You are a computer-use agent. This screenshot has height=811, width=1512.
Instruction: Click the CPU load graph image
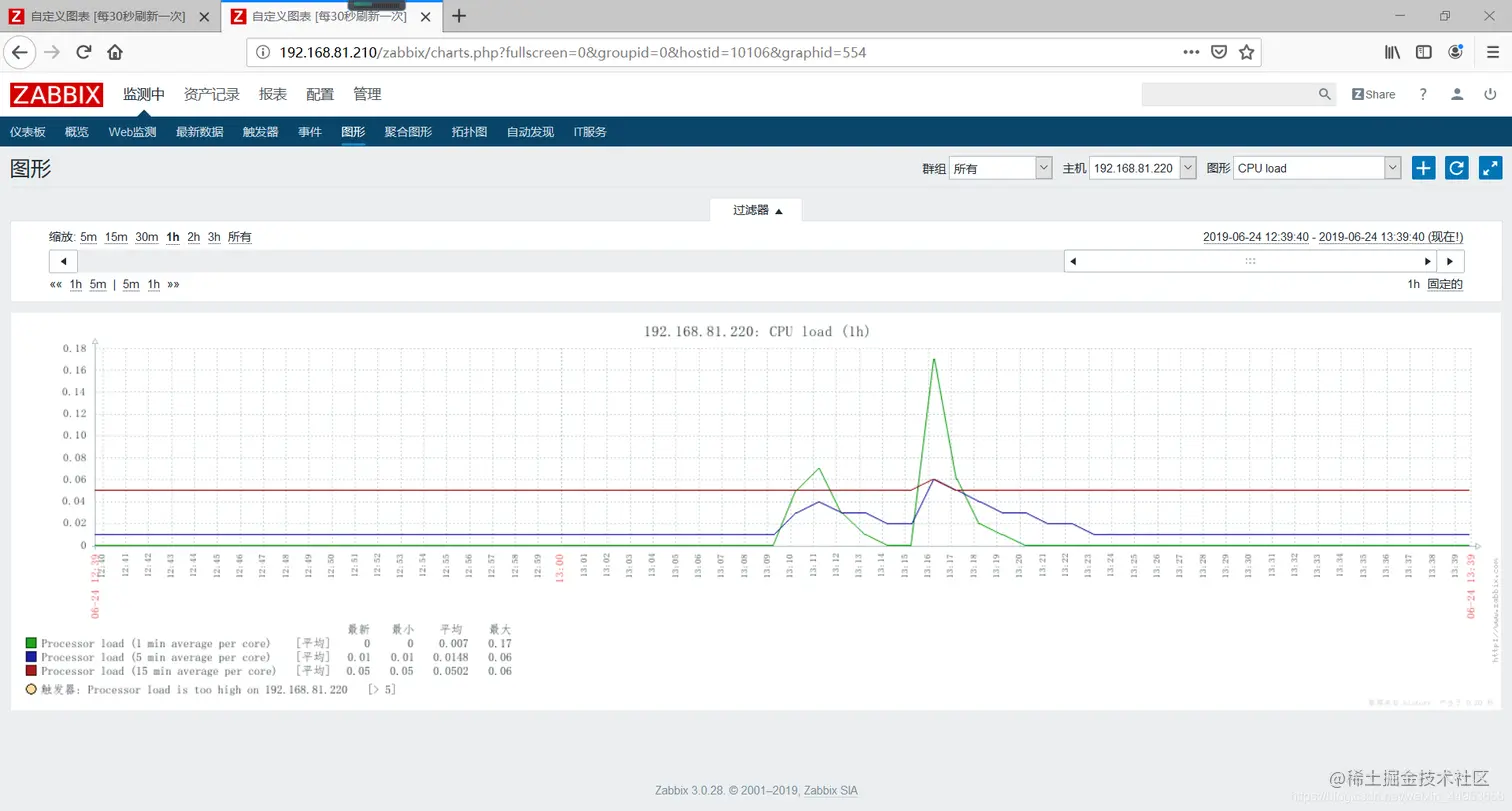756,510
